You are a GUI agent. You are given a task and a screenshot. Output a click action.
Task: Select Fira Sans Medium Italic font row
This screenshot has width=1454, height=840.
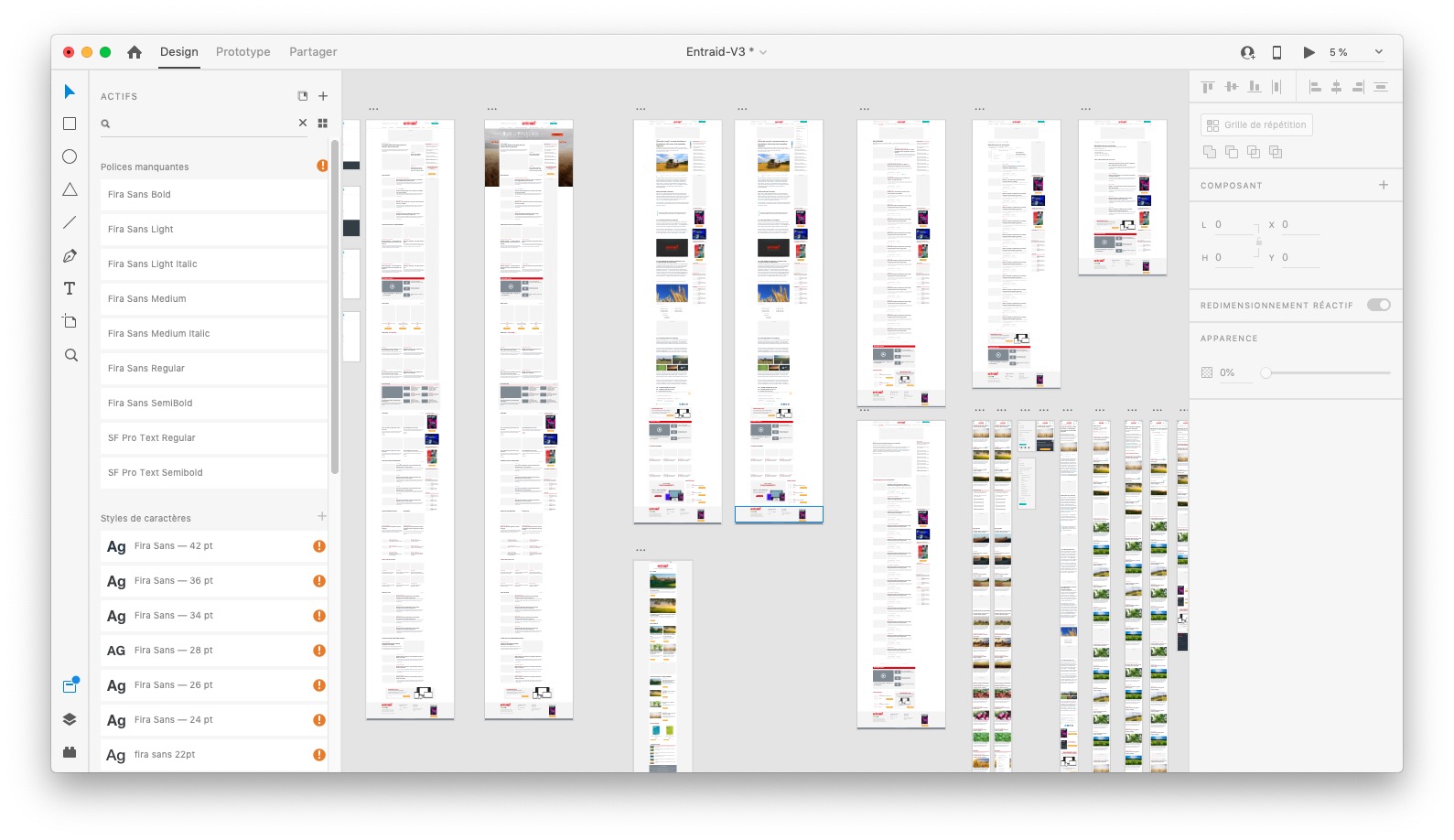point(214,334)
